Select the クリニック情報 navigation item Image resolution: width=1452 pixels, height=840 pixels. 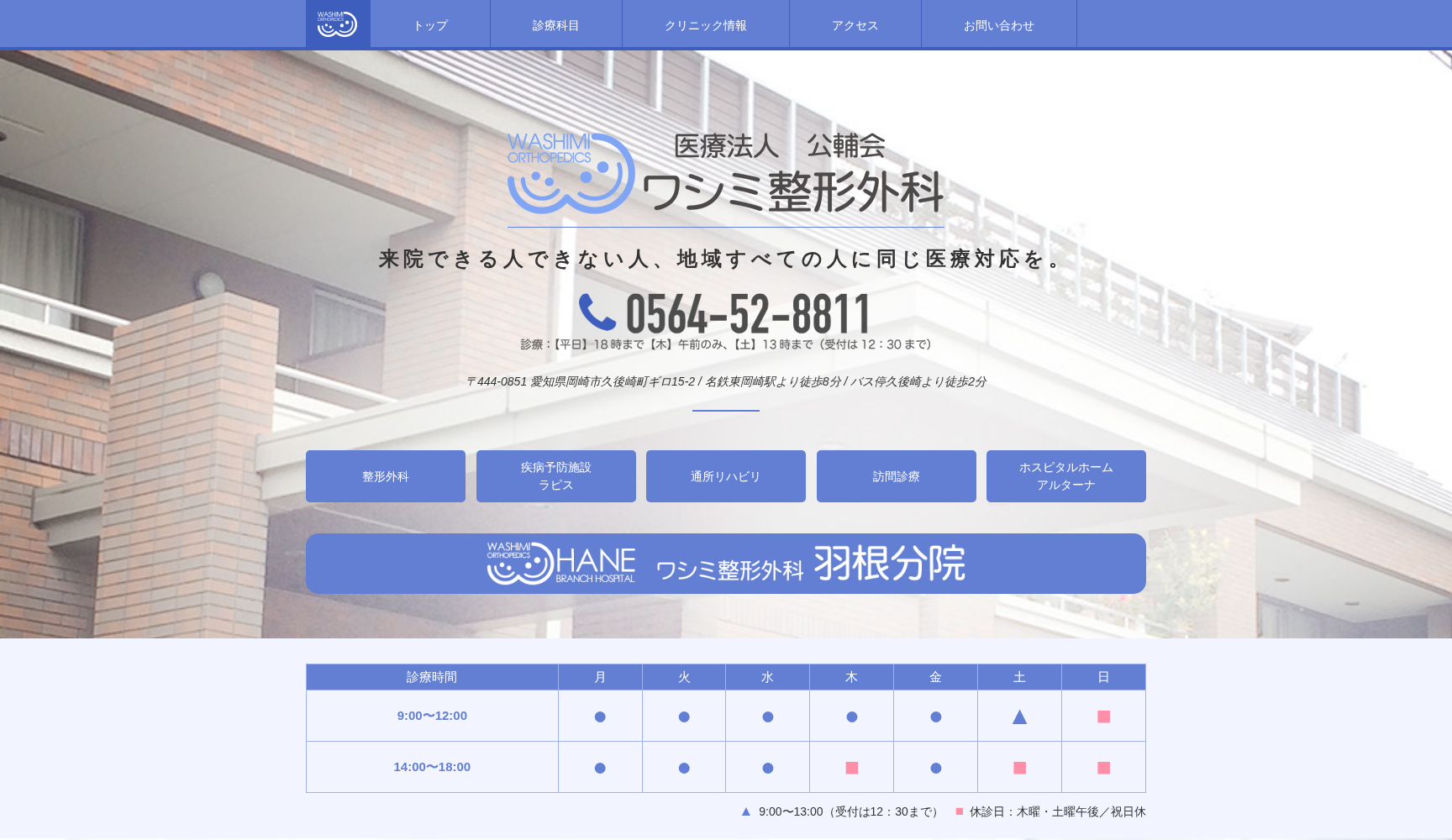click(x=705, y=24)
